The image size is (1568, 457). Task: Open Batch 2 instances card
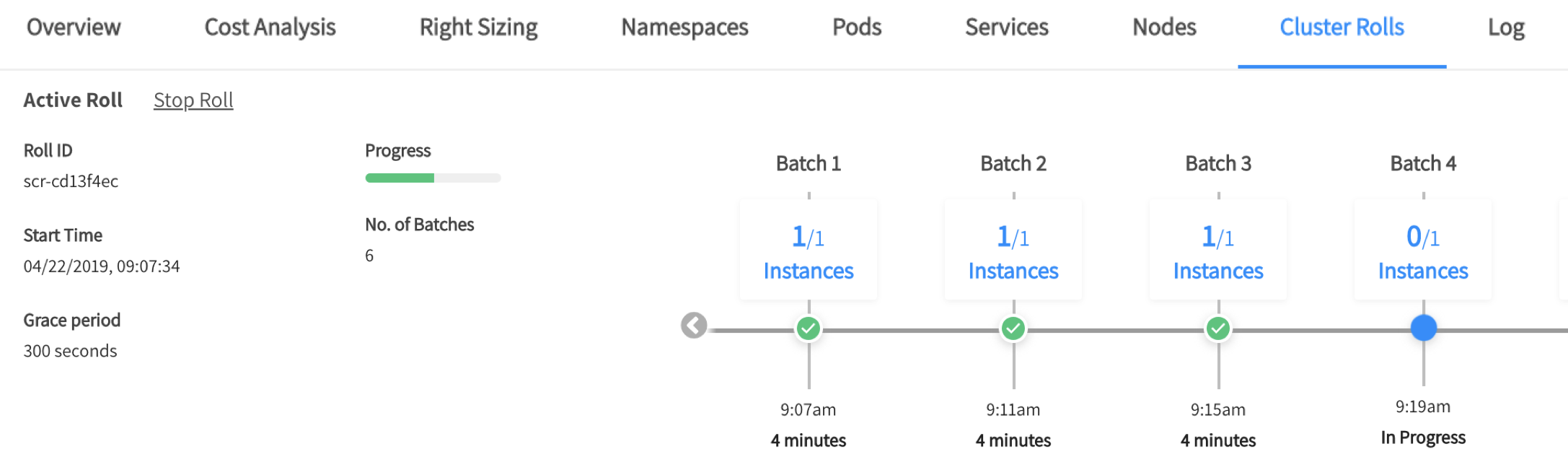click(1013, 251)
